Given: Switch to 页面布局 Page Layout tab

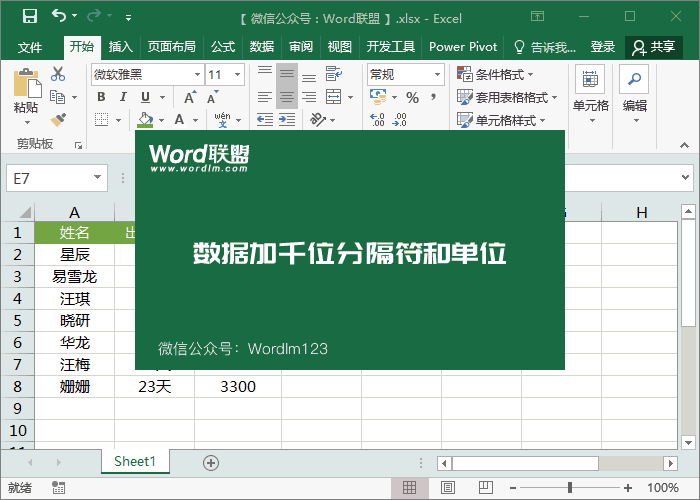Looking at the screenshot, I should (x=171, y=46).
